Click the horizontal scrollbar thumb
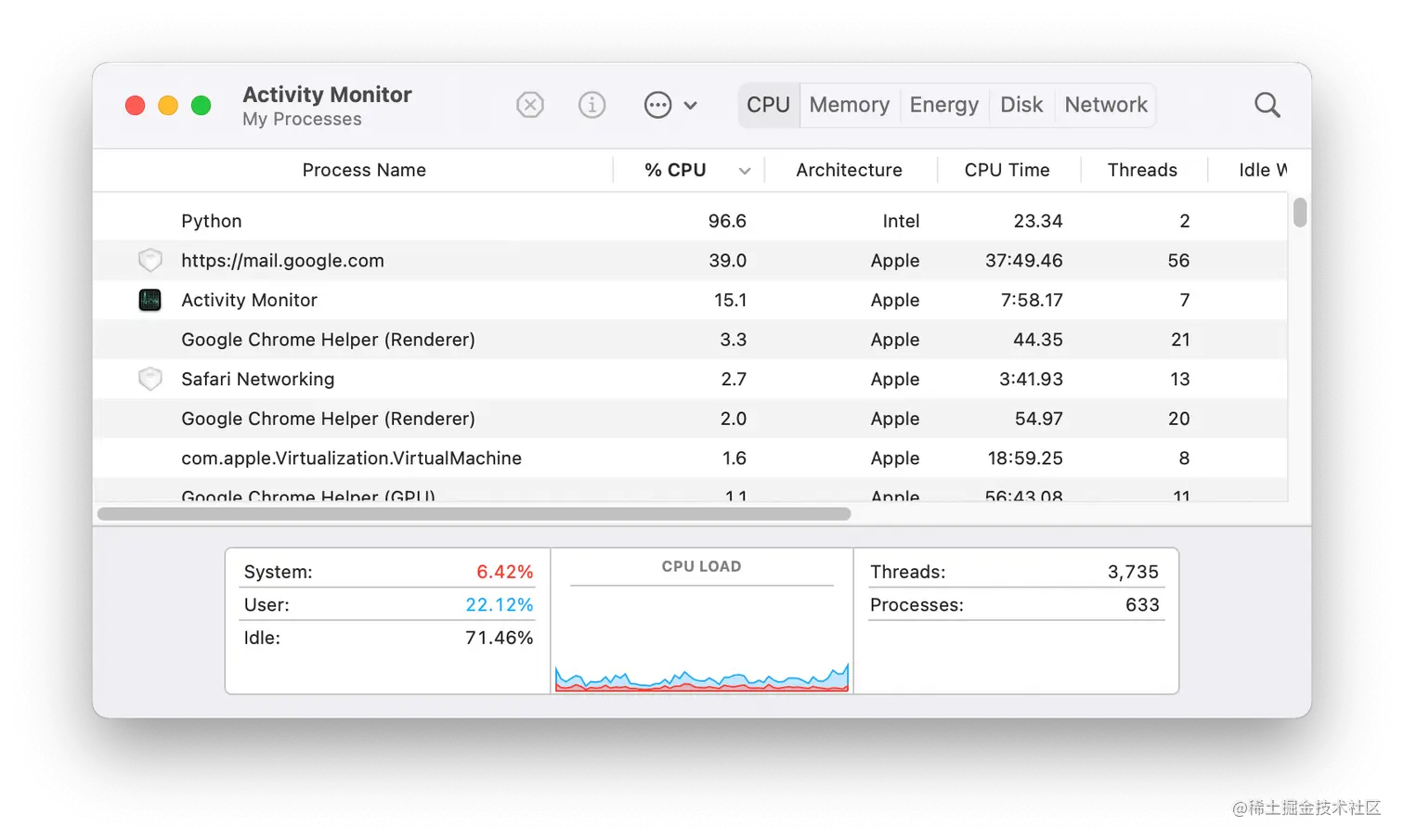Screen dimensions: 1404x840 click(474, 513)
